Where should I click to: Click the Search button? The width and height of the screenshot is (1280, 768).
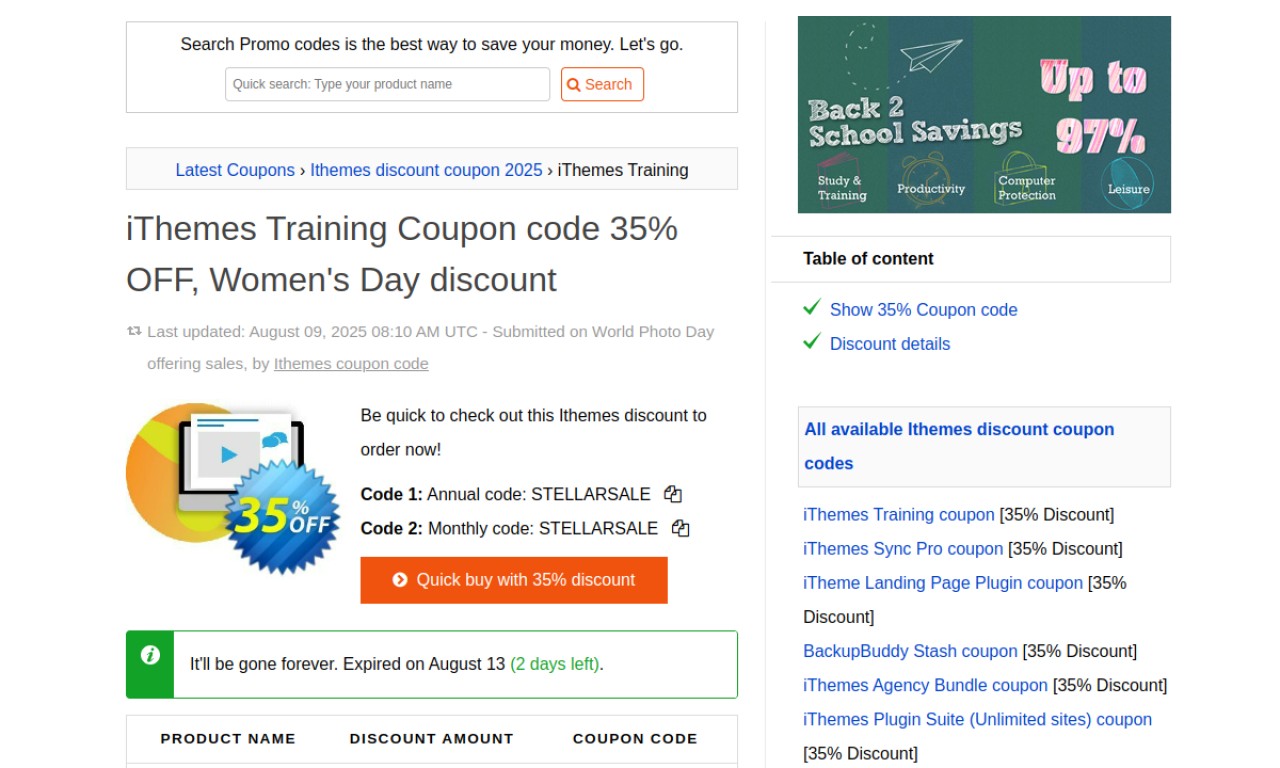602,84
